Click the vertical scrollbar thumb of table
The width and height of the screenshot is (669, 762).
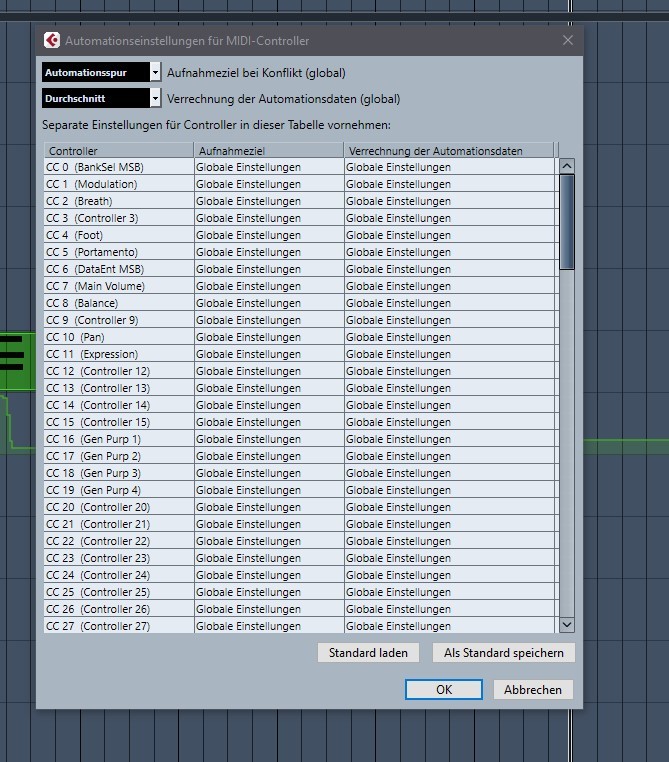click(x=567, y=221)
